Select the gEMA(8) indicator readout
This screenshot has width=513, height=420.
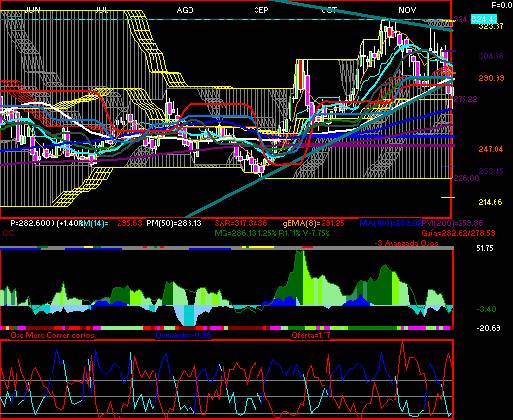314,223
